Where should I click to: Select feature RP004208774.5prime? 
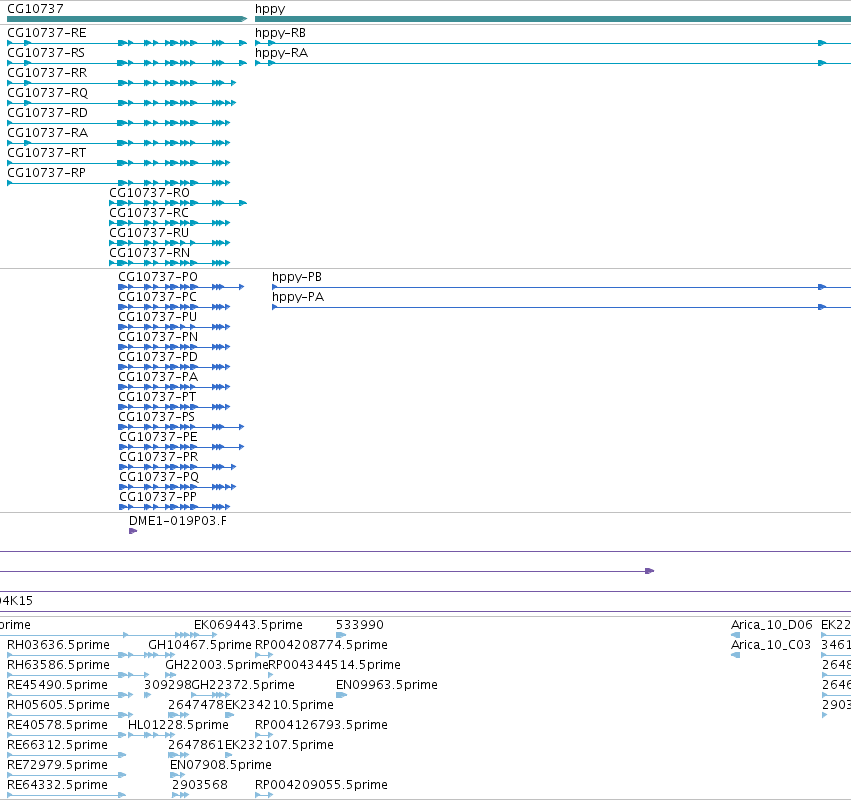(x=321, y=645)
